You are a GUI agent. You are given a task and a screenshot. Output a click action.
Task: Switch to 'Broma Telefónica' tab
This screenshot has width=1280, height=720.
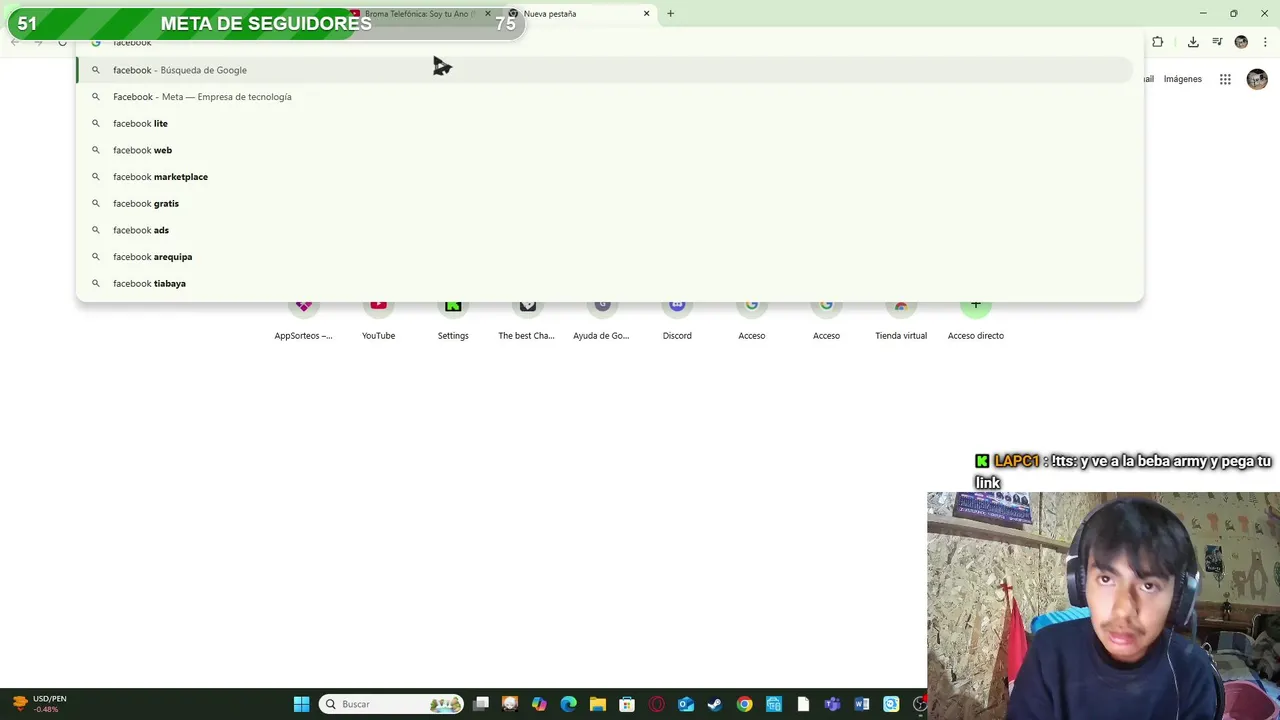pos(418,14)
